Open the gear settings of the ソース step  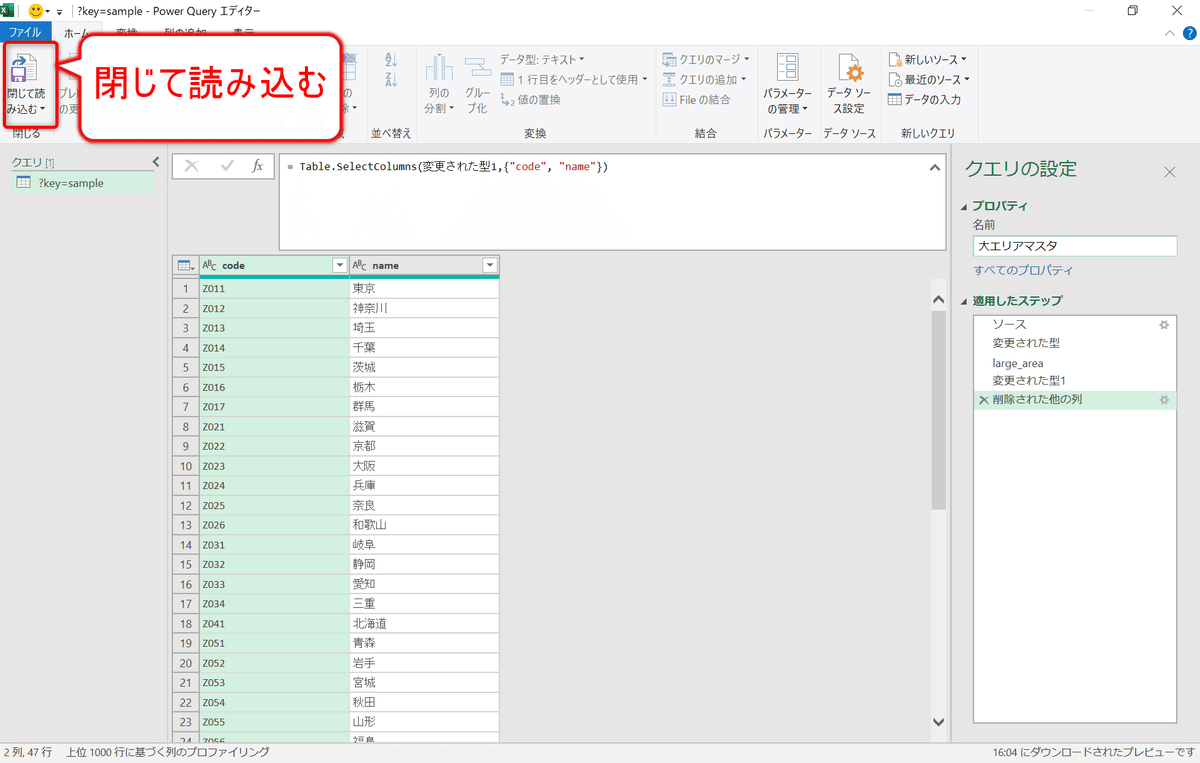coord(1163,325)
